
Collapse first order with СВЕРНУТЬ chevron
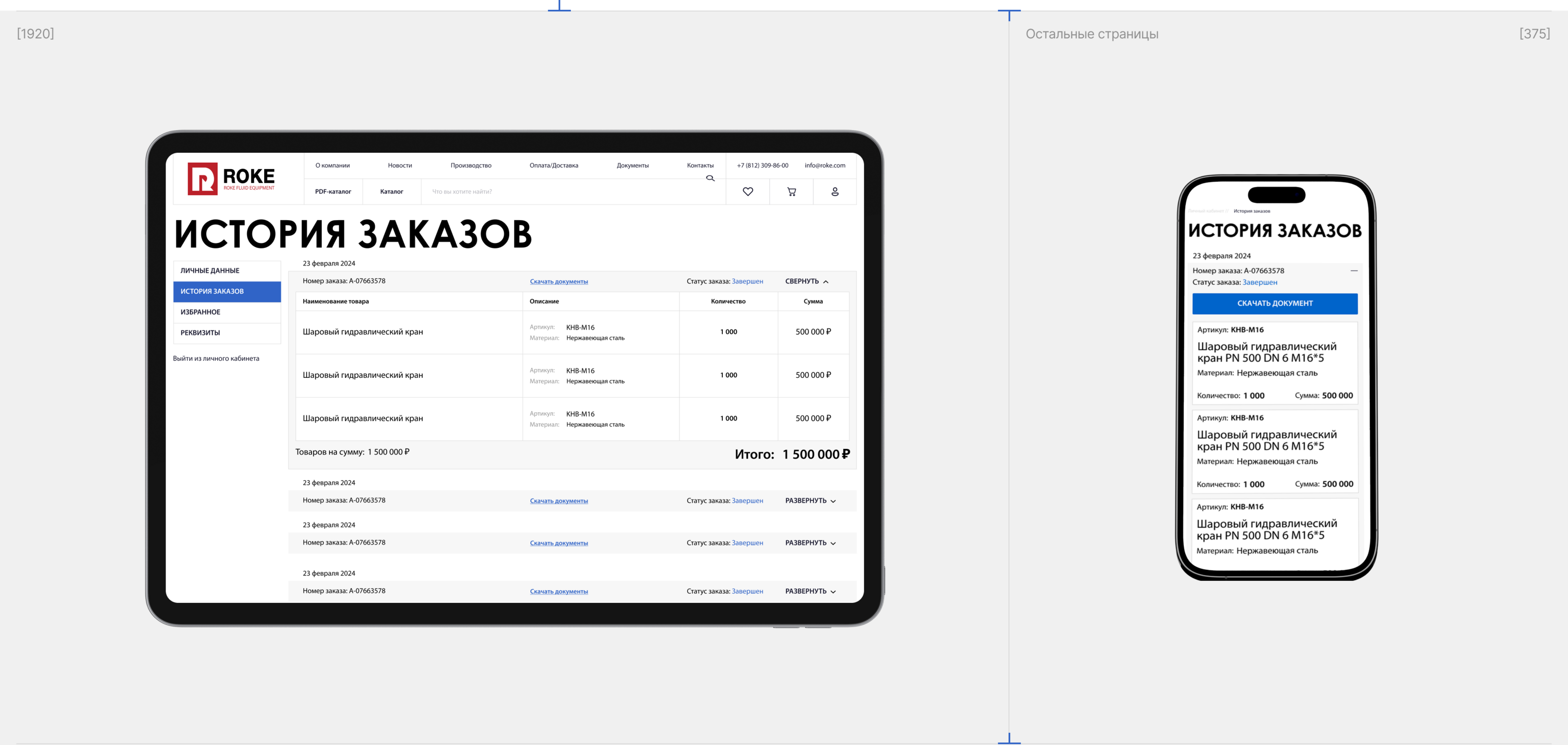pyautogui.click(x=807, y=281)
